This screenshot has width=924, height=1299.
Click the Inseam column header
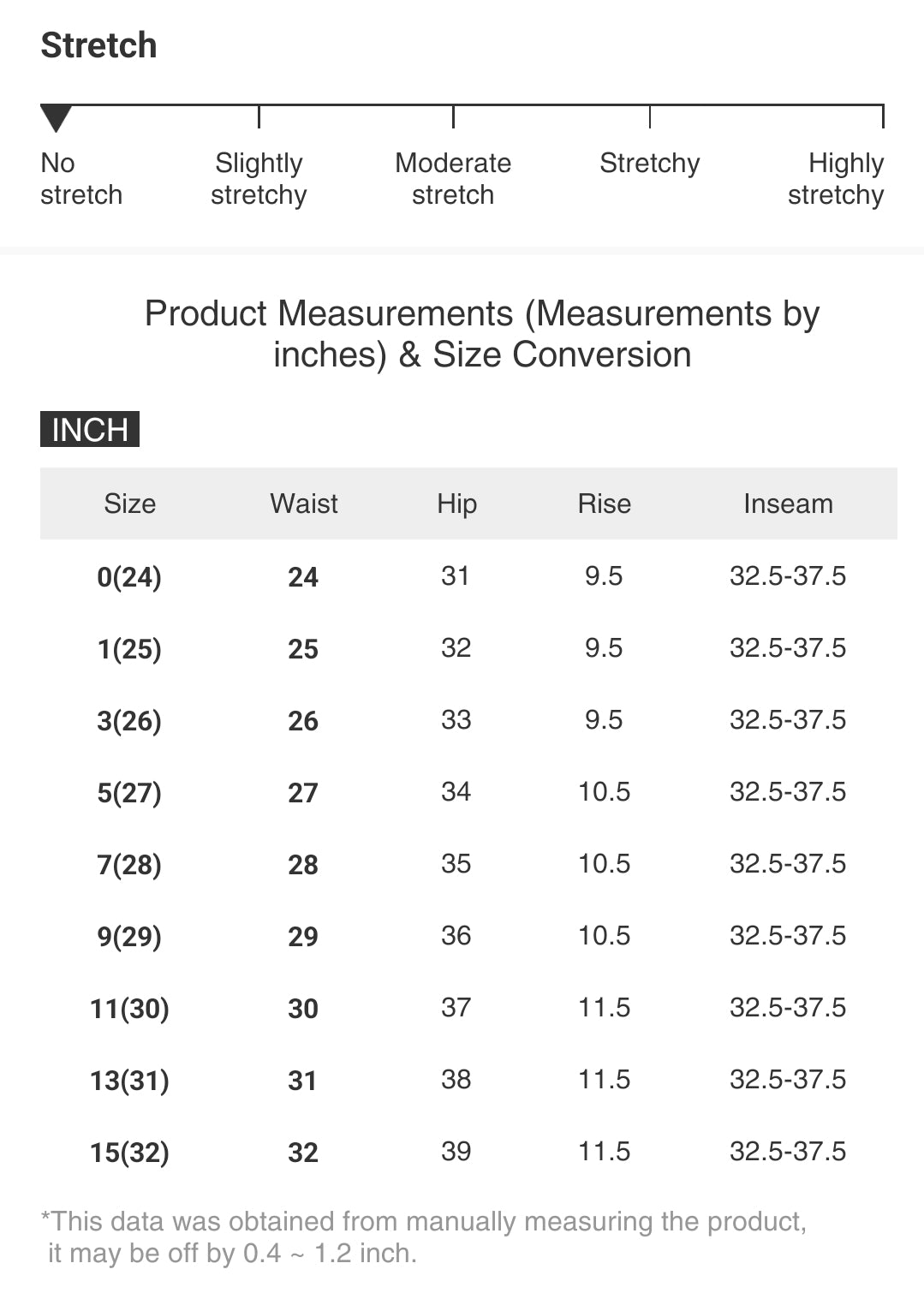point(788,504)
